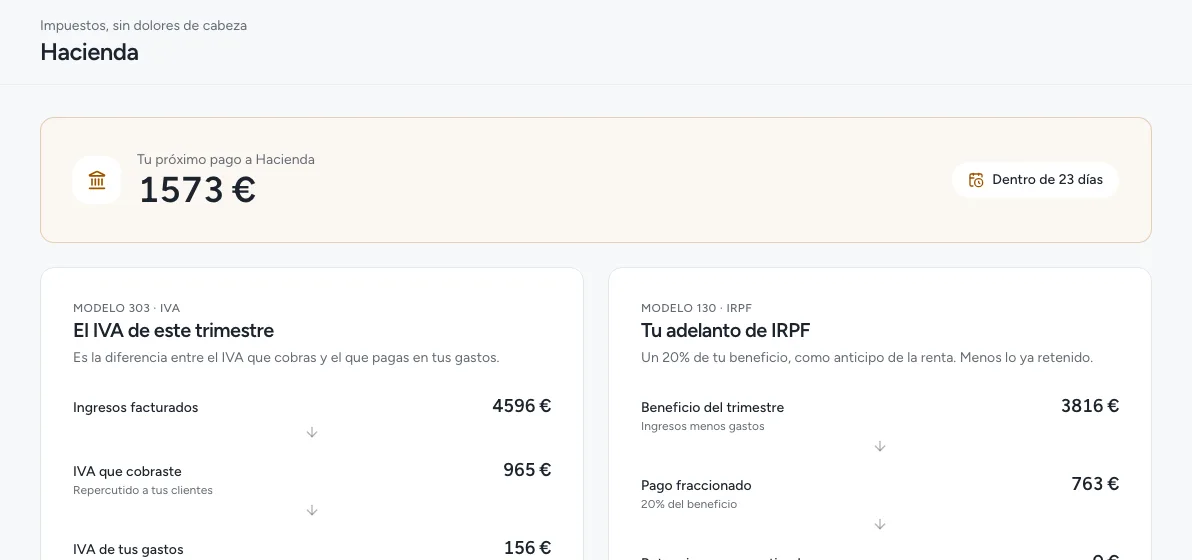1192x560 pixels.
Task: Click the Ingresos facturados row label
Action: (135, 407)
